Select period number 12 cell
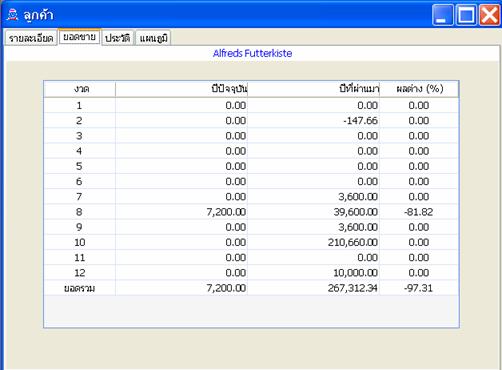The height and width of the screenshot is (370, 502). (x=80, y=273)
